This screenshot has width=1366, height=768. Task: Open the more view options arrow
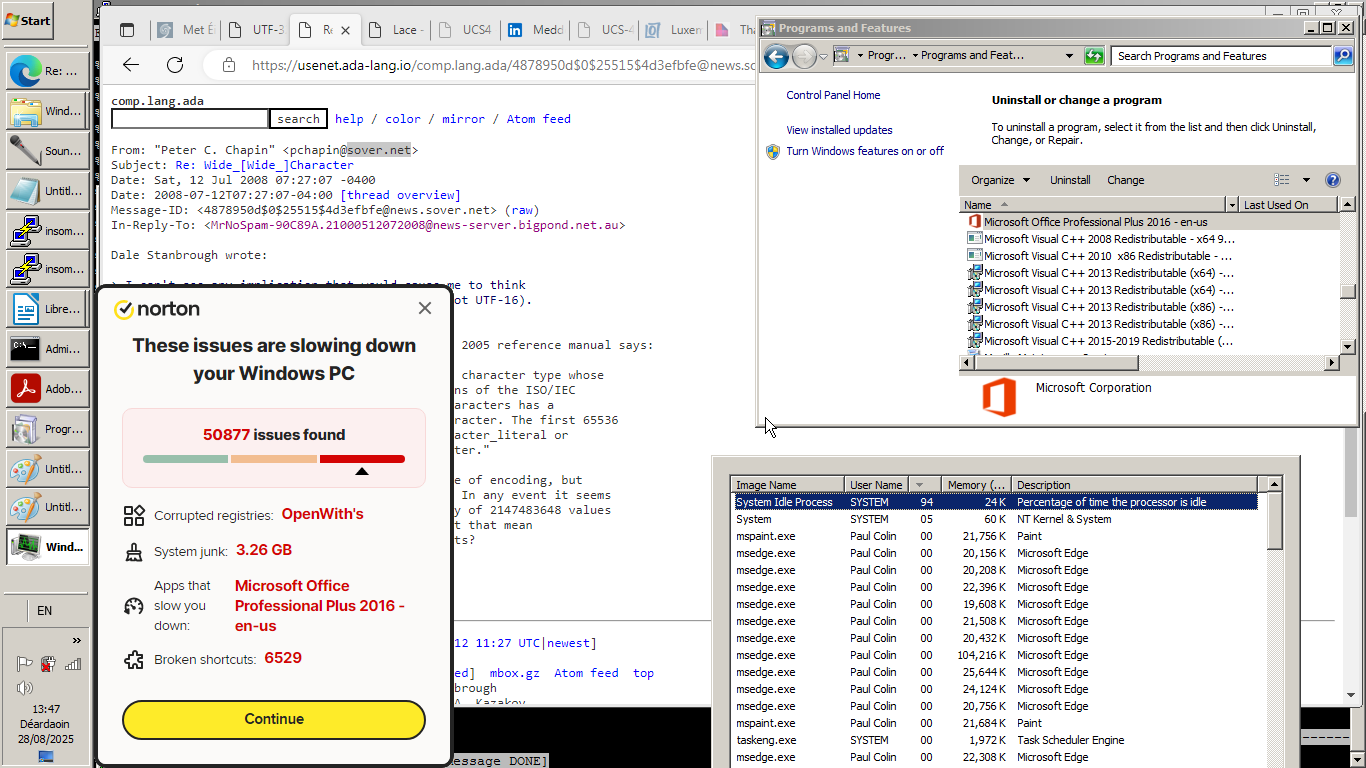click(x=1306, y=180)
